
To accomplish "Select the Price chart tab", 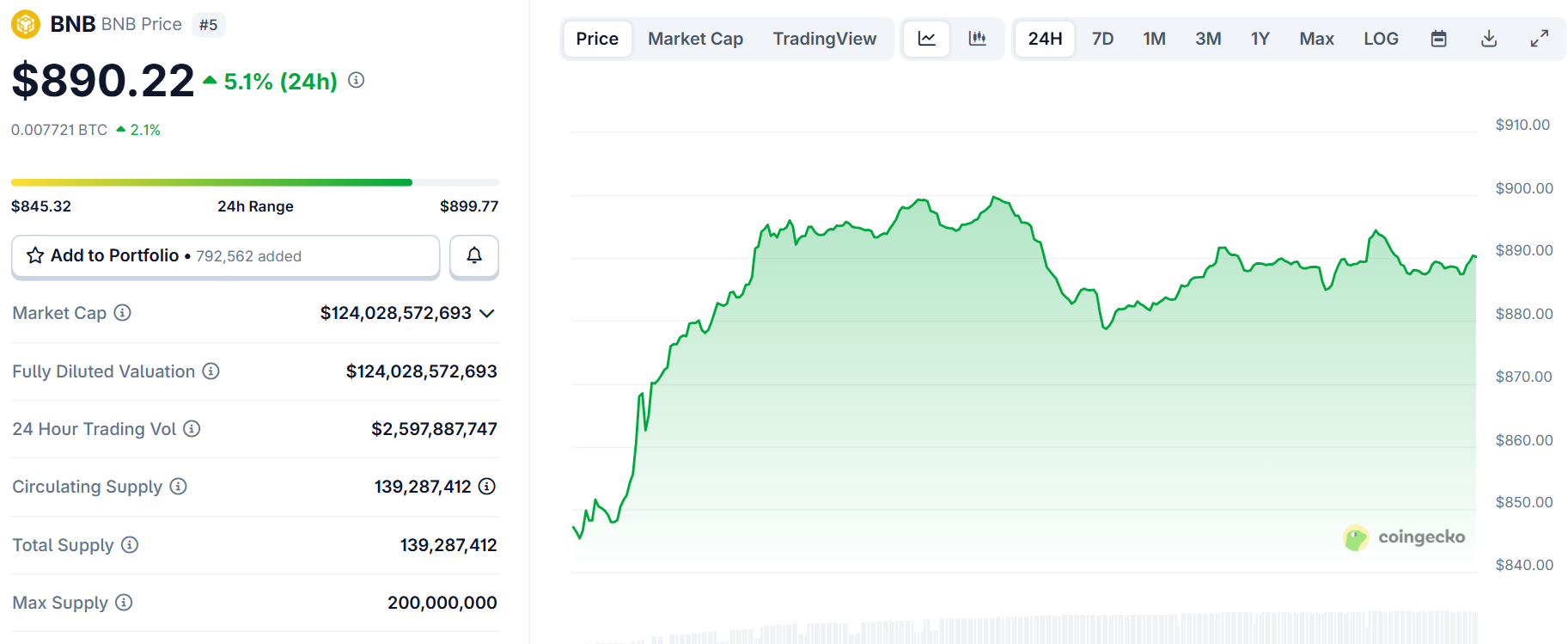I will 597,39.
